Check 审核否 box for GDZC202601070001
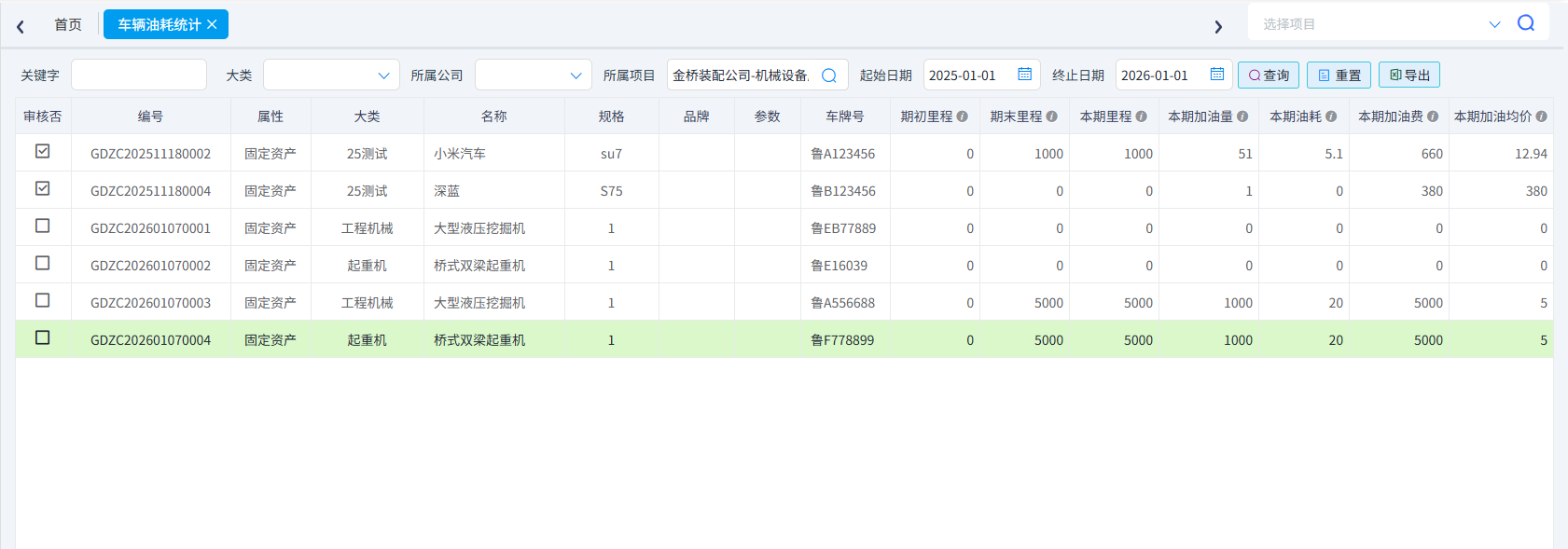The height and width of the screenshot is (549, 1568). (x=43, y=226)
